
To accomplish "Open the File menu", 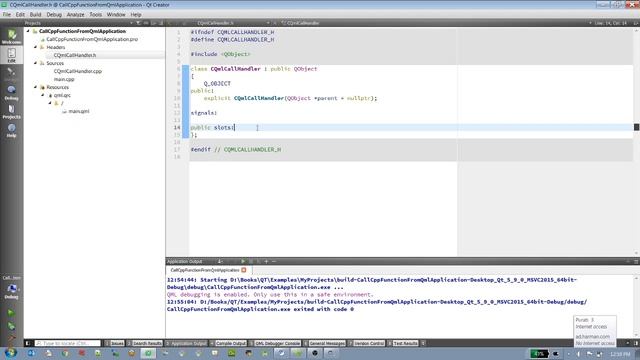I will [x=7, y=14].
